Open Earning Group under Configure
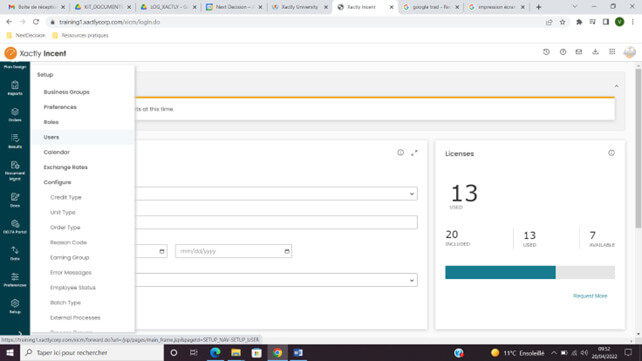Viewport: 642px width, 361px height. pyautogui.click(x=70, y=257)
